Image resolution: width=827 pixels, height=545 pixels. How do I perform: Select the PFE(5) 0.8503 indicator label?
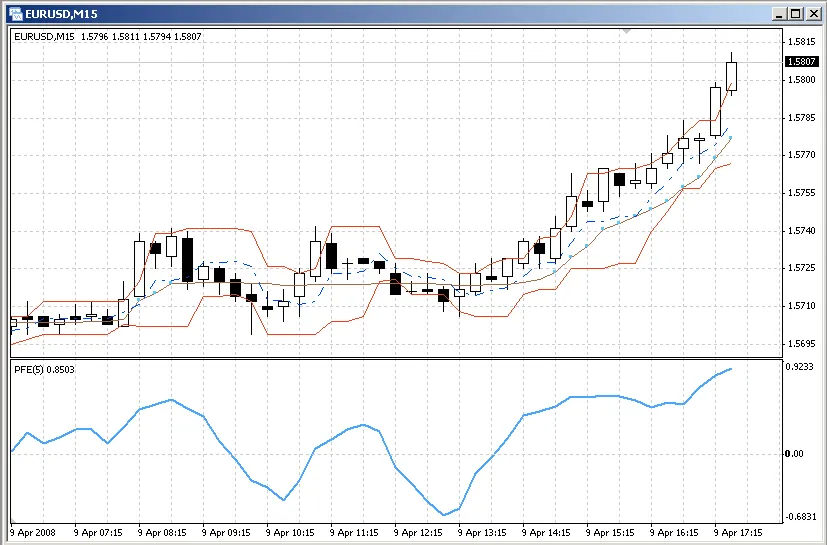tap(45, 370)
